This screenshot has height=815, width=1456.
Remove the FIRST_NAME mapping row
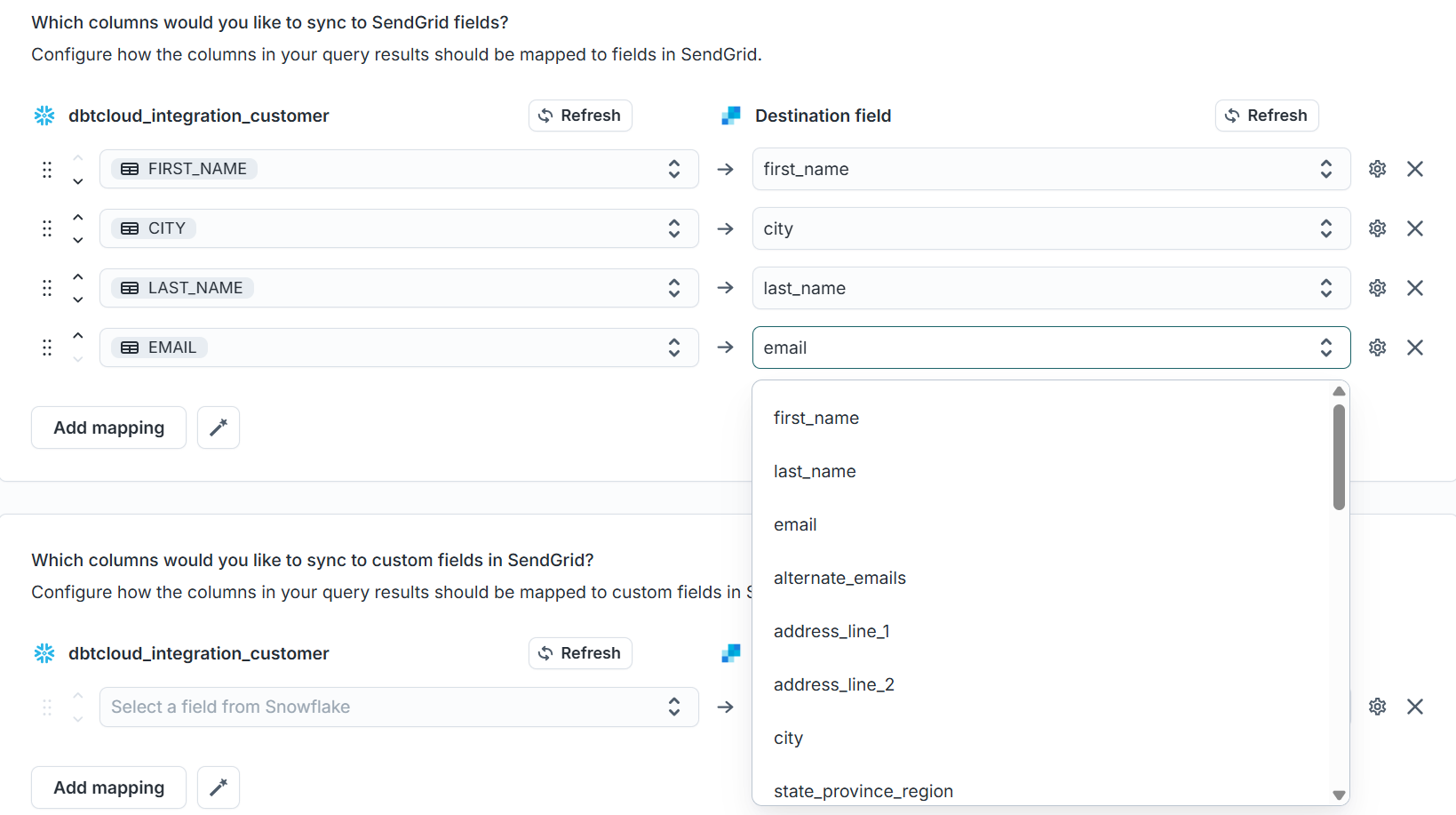click(1415, 169)
